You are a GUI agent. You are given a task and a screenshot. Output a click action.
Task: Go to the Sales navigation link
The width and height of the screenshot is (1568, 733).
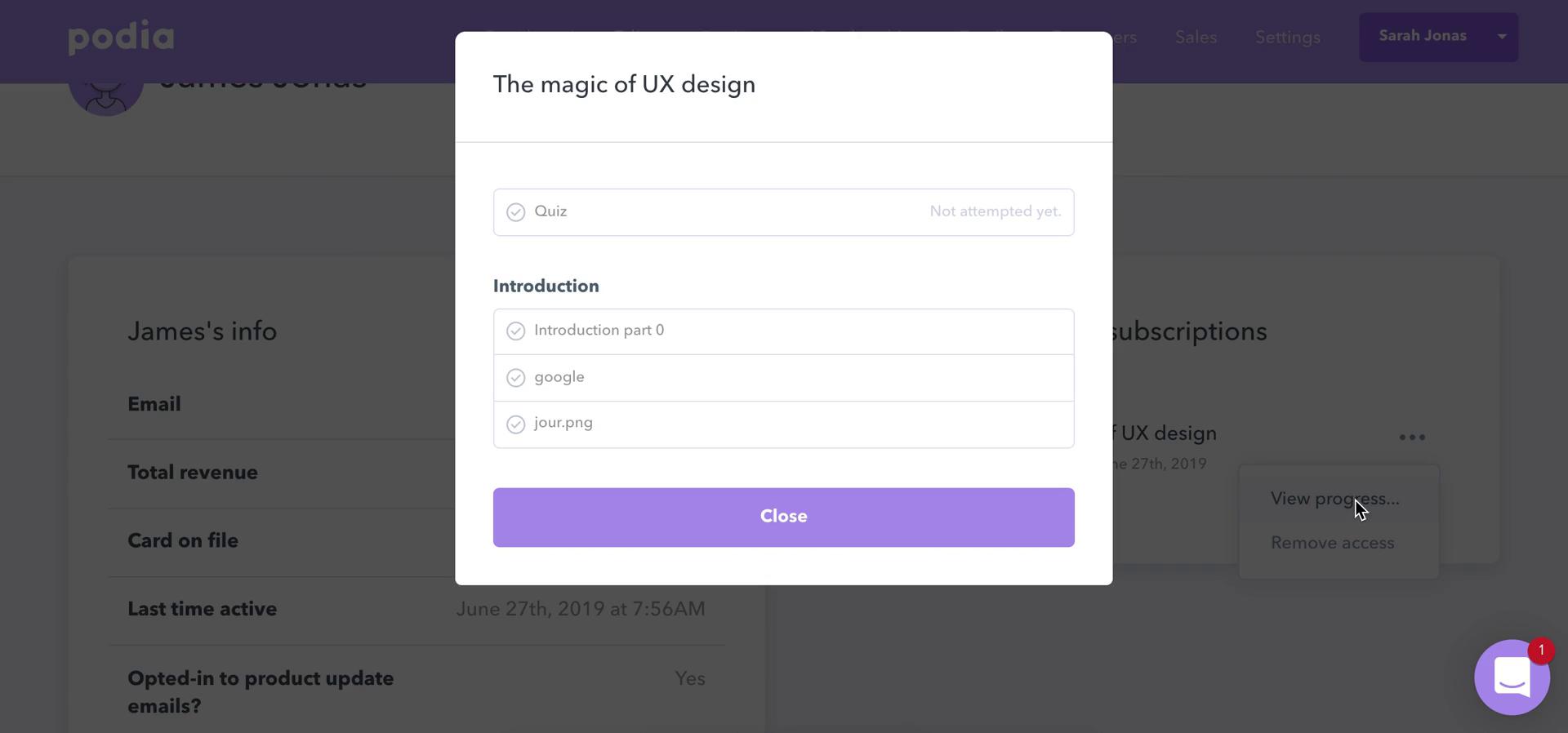click(x=1196, y=38)
